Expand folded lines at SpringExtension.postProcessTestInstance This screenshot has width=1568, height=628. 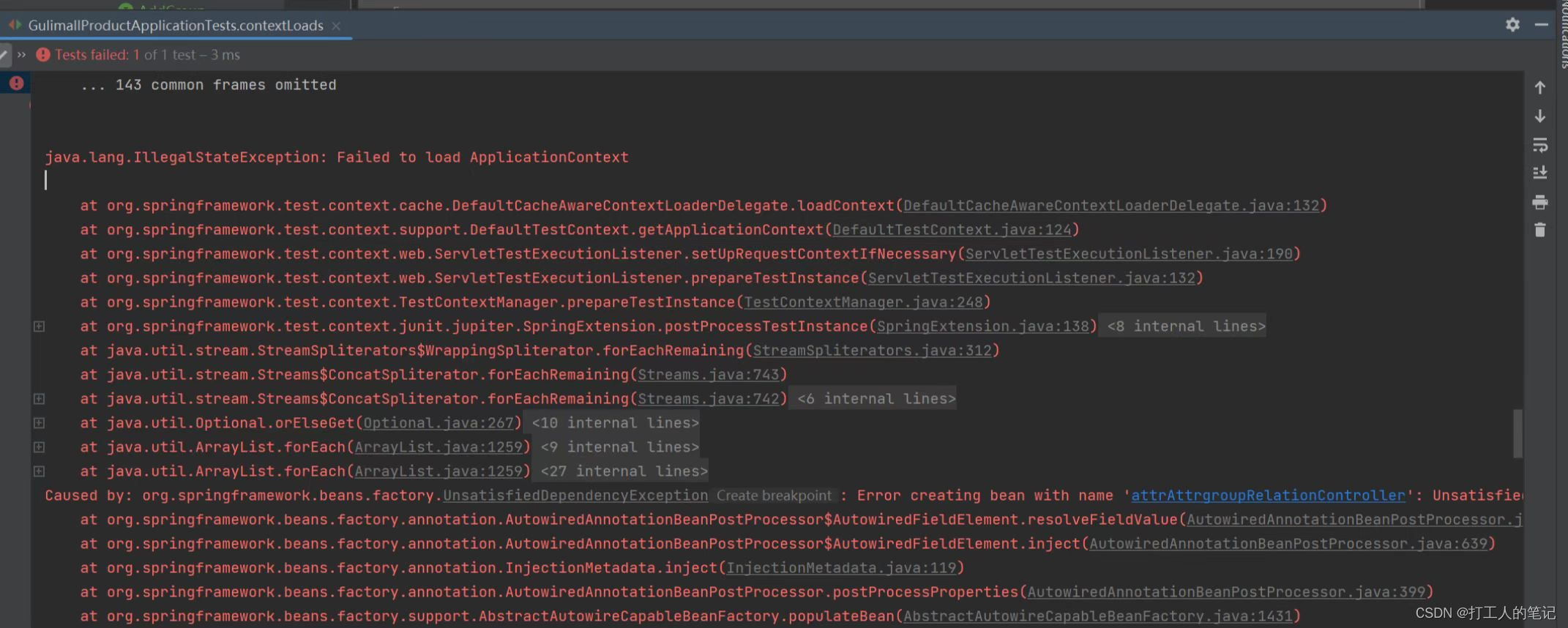coord(40,326)
